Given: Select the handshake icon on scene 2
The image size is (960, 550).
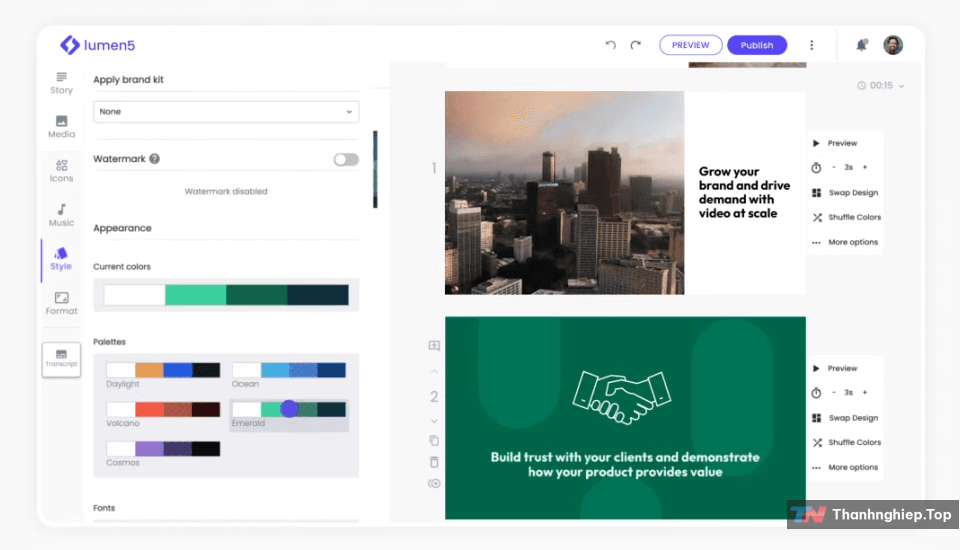Looking at the screenshot, I should [x=622, y=397].
